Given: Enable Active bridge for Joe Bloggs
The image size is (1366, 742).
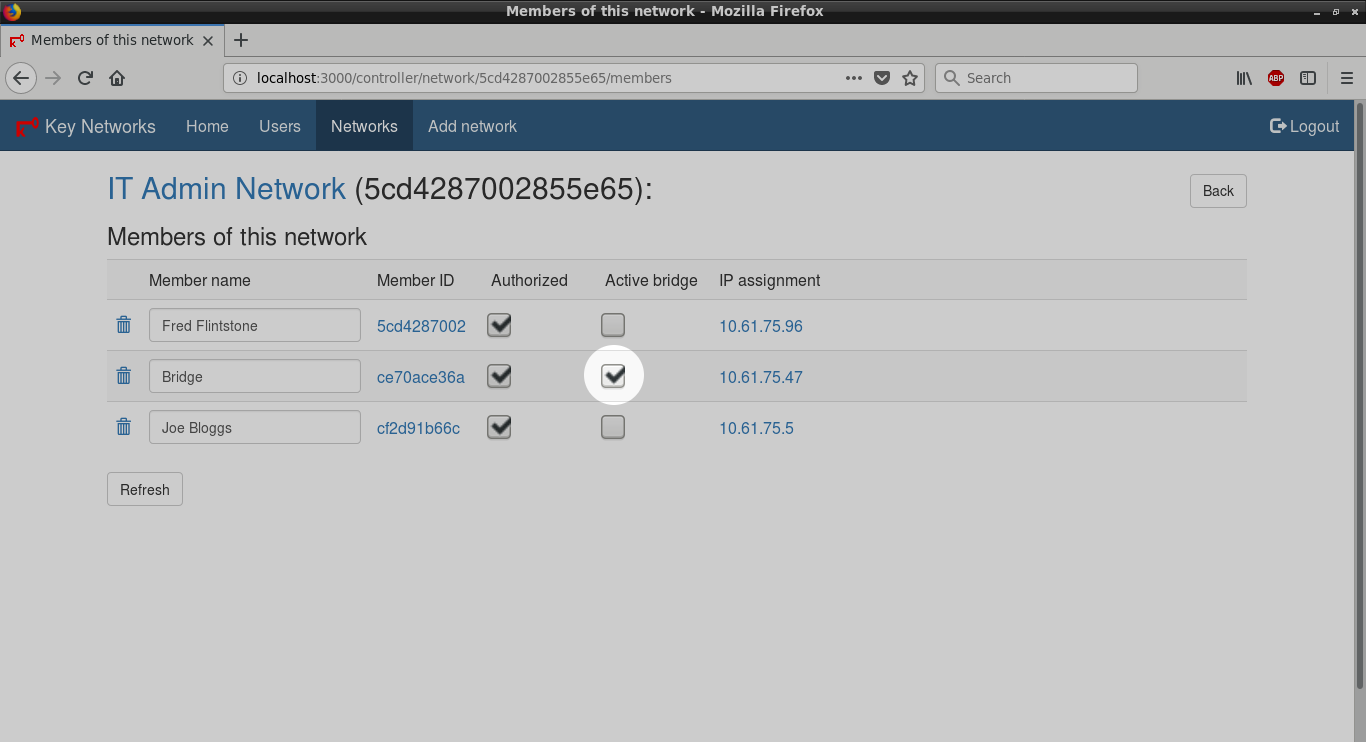Looking at the screenshot, I should 613,427.
